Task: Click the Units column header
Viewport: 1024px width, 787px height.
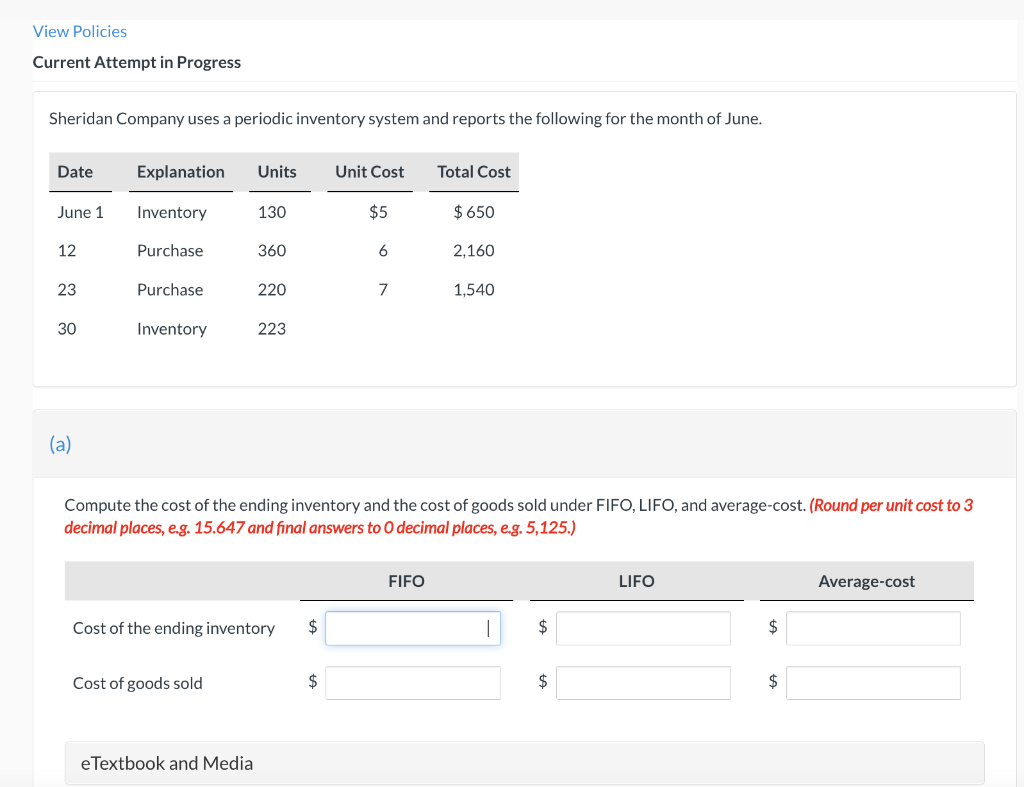Action: coord(277,172)
